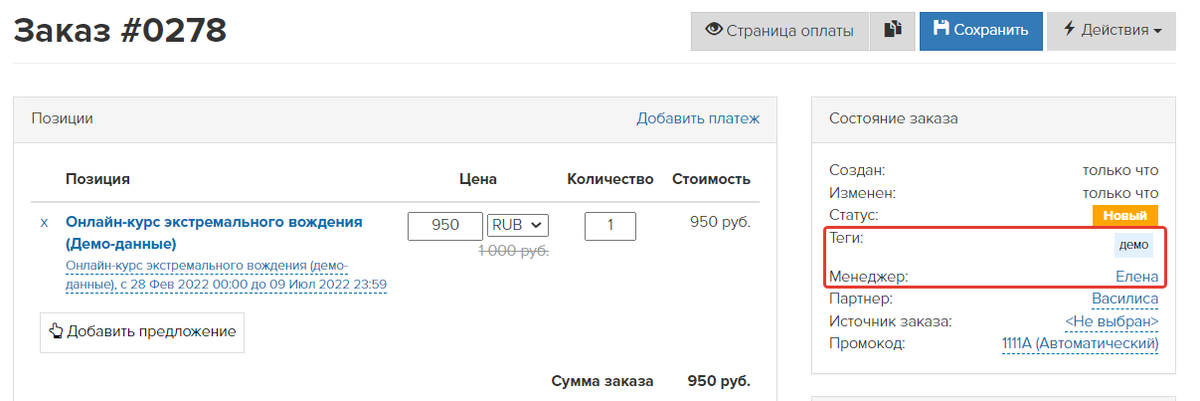Image resolution: width=1200 pixels, height=401 pixels.
Task: Click the offer dates link under position
Action: pyautogui.click(x=226, y=275)
